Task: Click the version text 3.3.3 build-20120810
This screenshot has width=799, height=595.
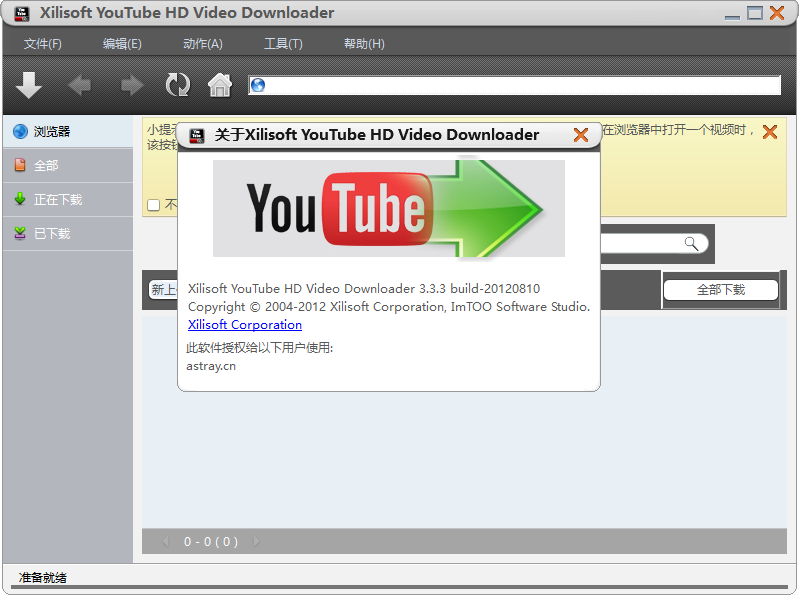Action: pyautogui.click(x=479, y=288)
